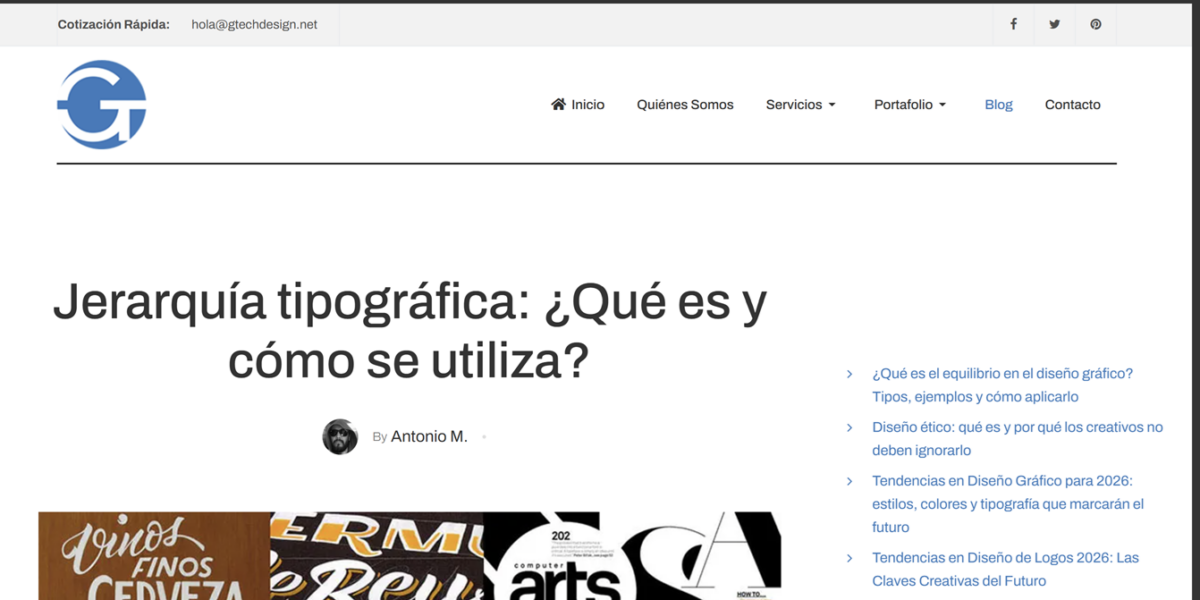Click the 'Cotización Rápida:' label
The image size is (1200, 600).
pyautogui.click(x=114, y=24)
